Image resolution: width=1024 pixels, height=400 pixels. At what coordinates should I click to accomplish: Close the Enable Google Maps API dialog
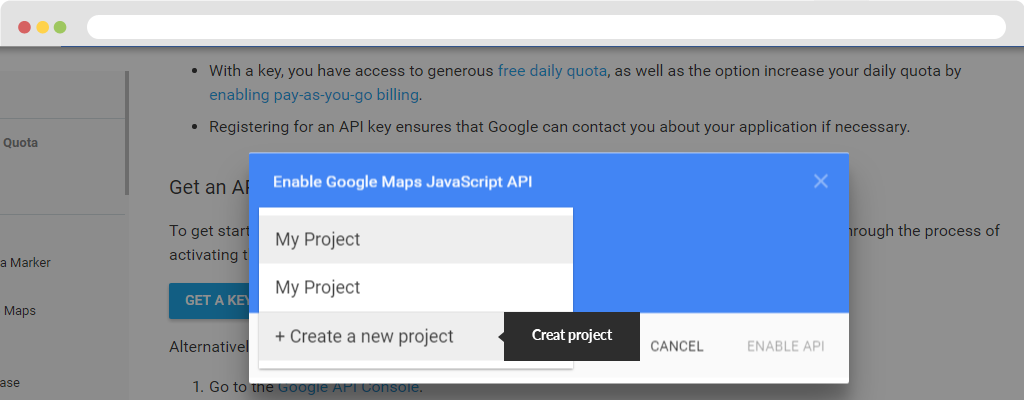tap(820, 181)
